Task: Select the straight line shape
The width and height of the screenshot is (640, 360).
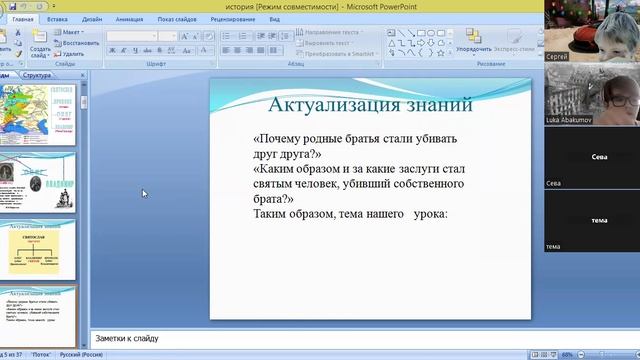Action: tap(402, 33)
